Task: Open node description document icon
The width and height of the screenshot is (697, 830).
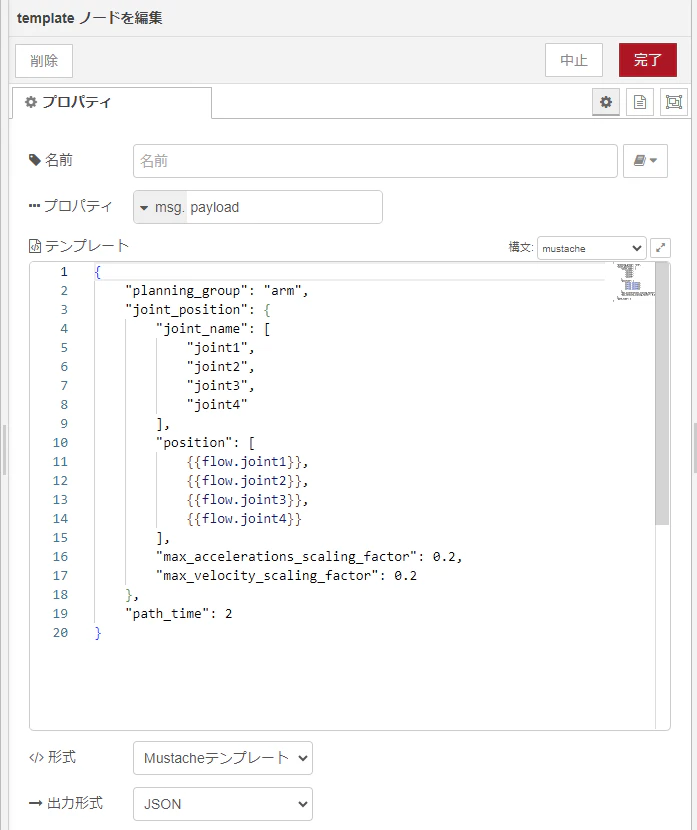Action: (640, 102)
